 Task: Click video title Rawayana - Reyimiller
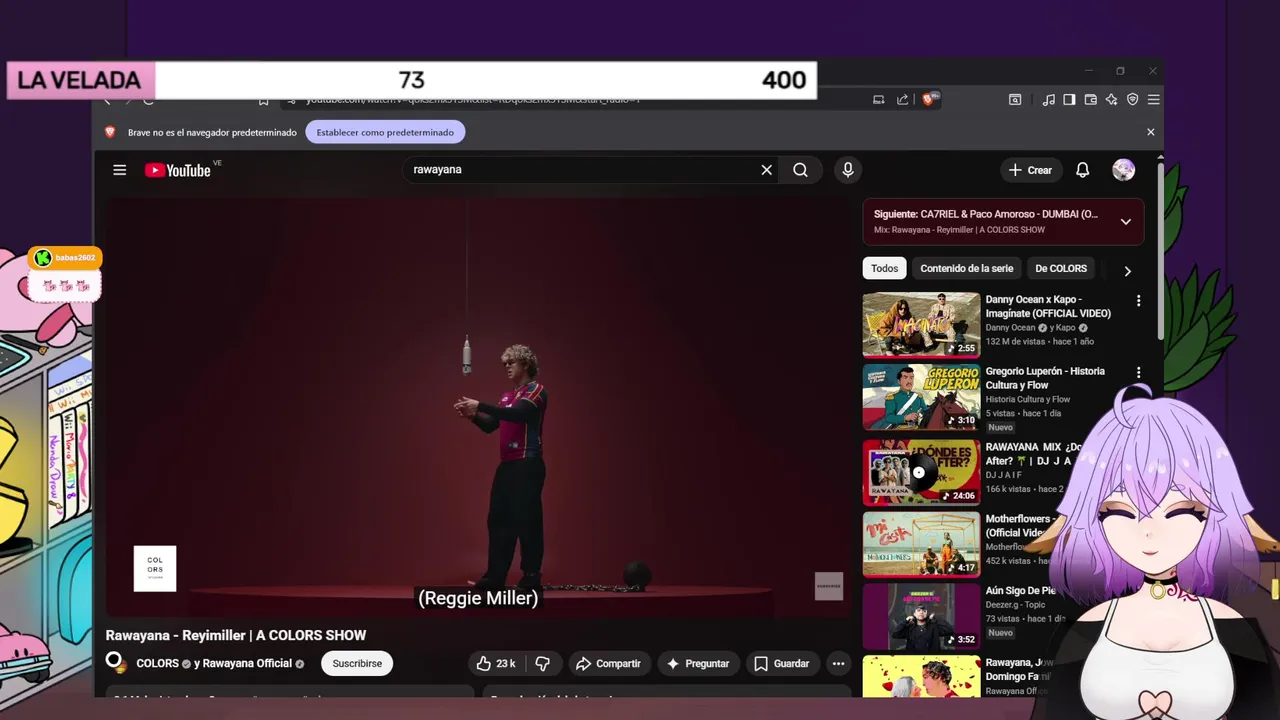coord(236,635)
